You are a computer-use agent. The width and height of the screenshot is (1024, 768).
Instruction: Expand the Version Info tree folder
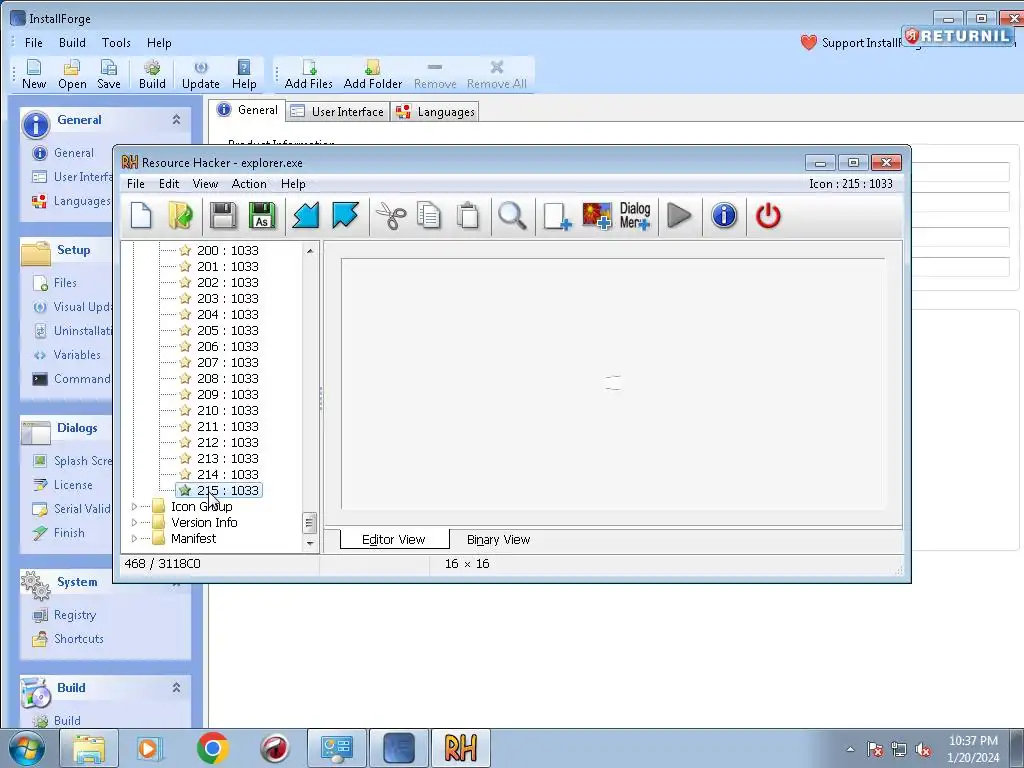[135, 522]
